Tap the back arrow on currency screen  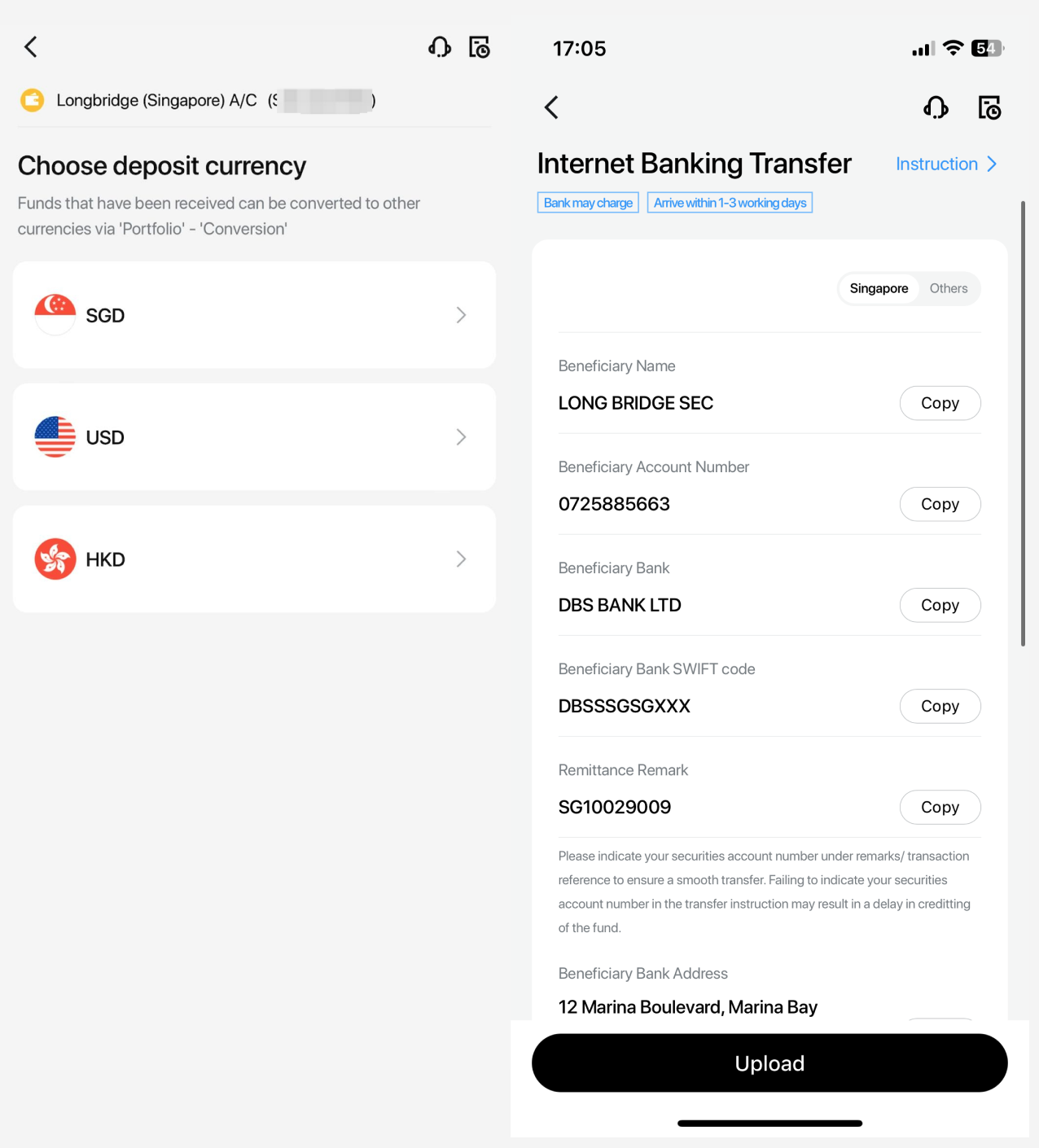pos(31,47)
